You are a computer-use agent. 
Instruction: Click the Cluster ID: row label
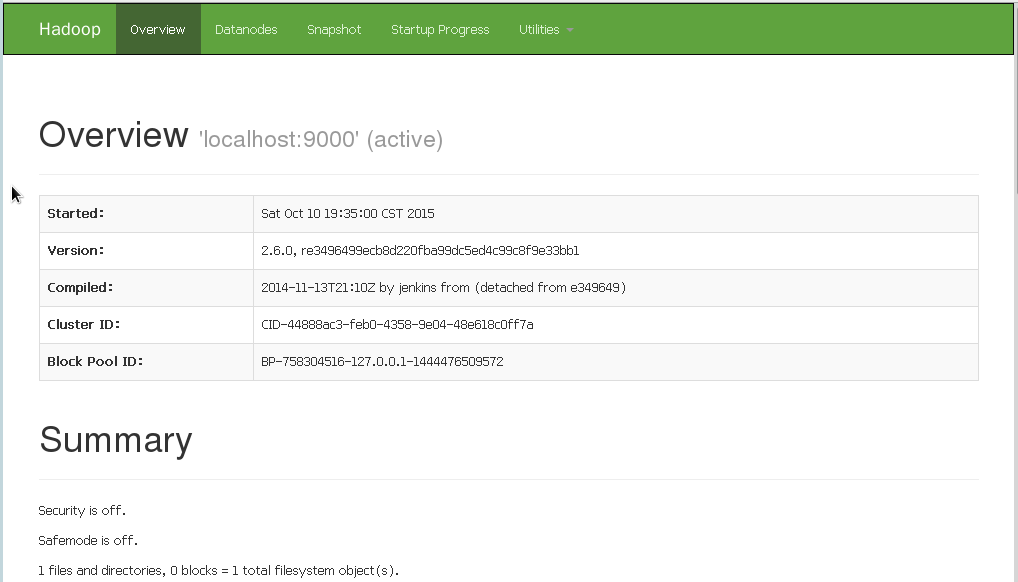84,325
